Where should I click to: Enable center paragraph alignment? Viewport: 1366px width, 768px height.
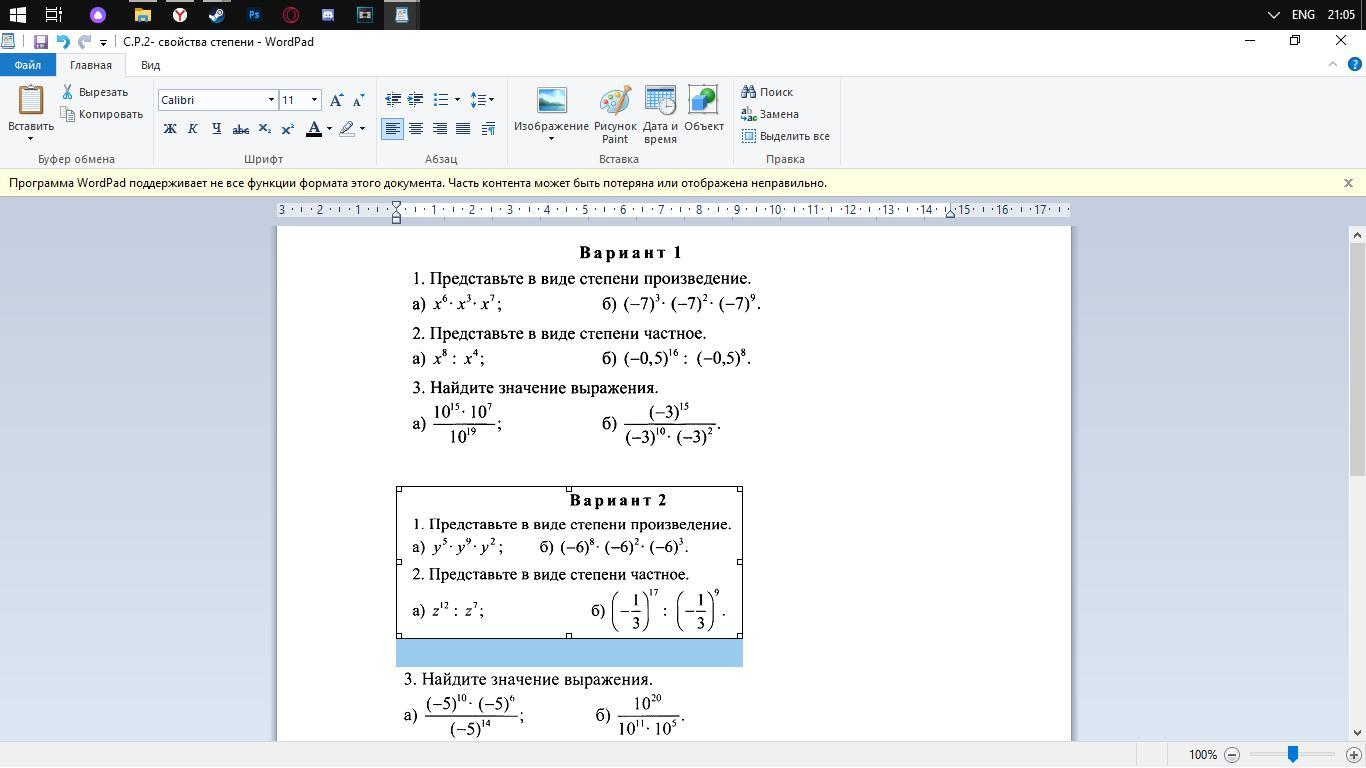(x=416, y=129)
